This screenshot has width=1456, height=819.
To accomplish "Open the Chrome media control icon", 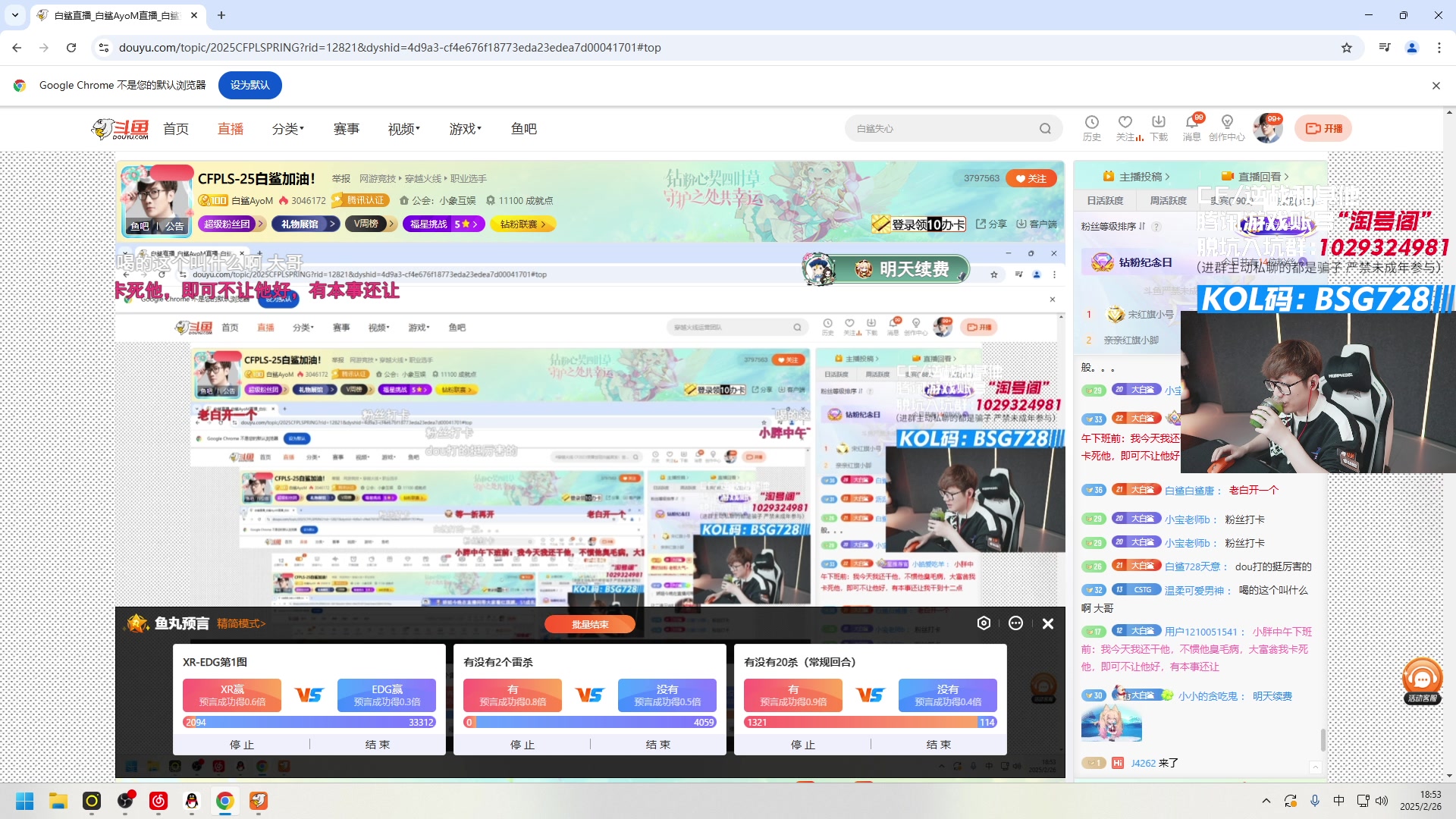I will (1385, 48).
